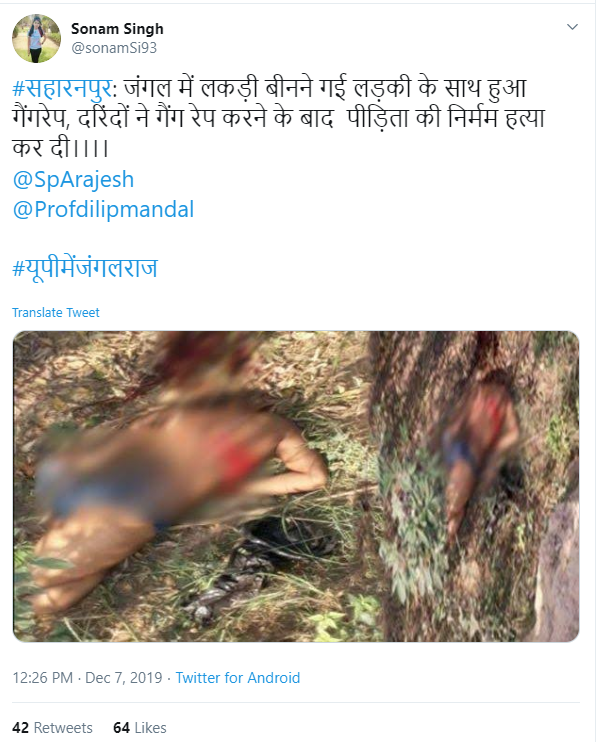Select the Translate Tweet link
596x742 pixels.
point(56,313)
